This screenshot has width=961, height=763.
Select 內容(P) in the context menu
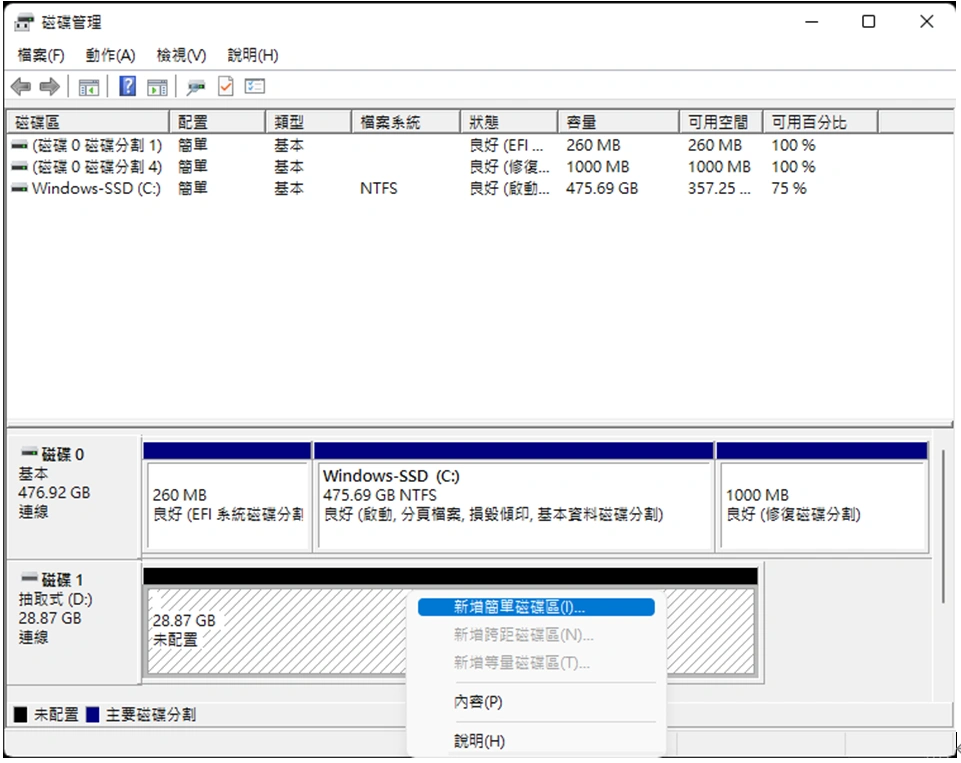478,702
